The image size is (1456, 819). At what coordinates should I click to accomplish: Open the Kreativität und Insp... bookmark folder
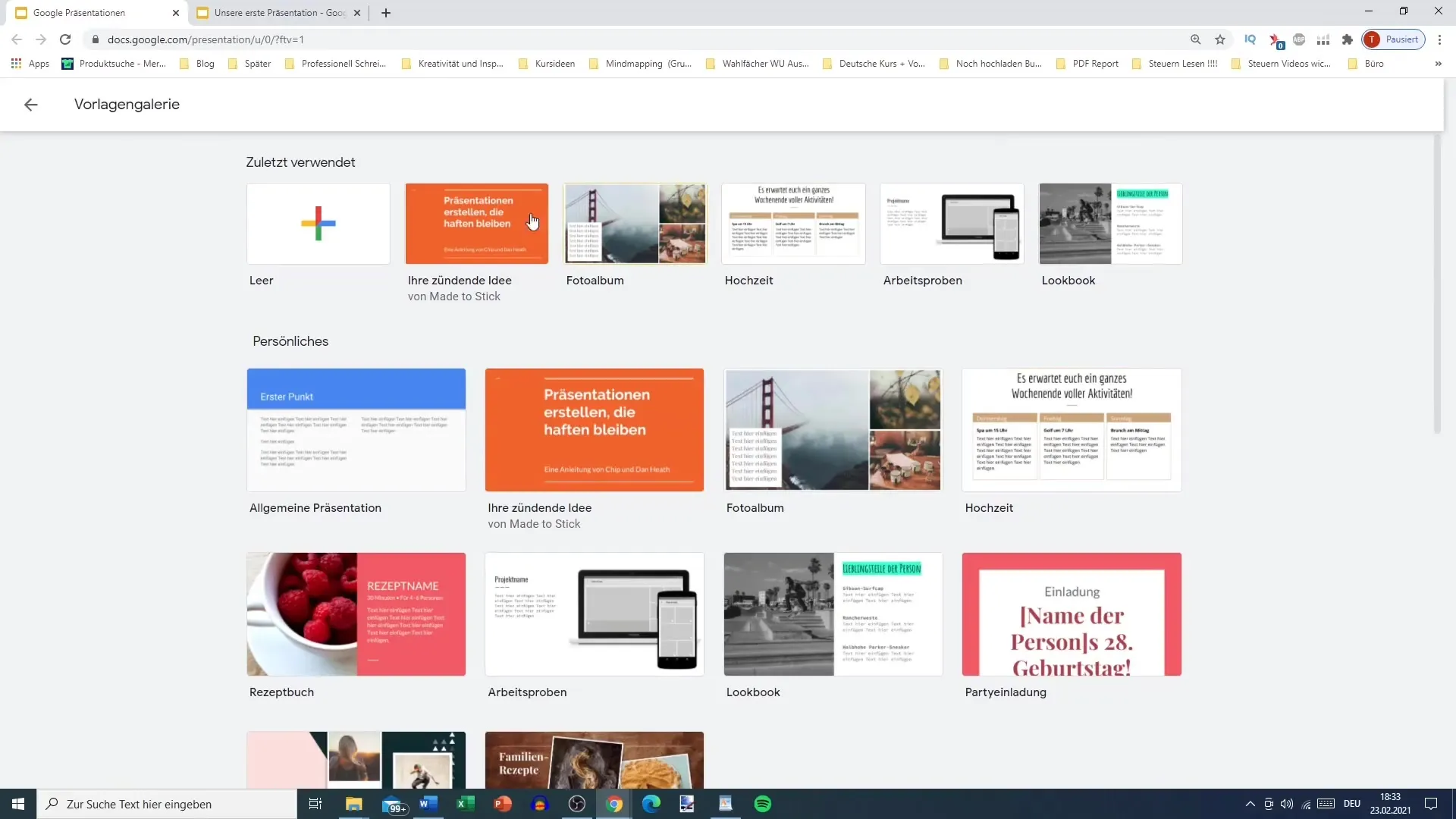[x=453, y=64]
